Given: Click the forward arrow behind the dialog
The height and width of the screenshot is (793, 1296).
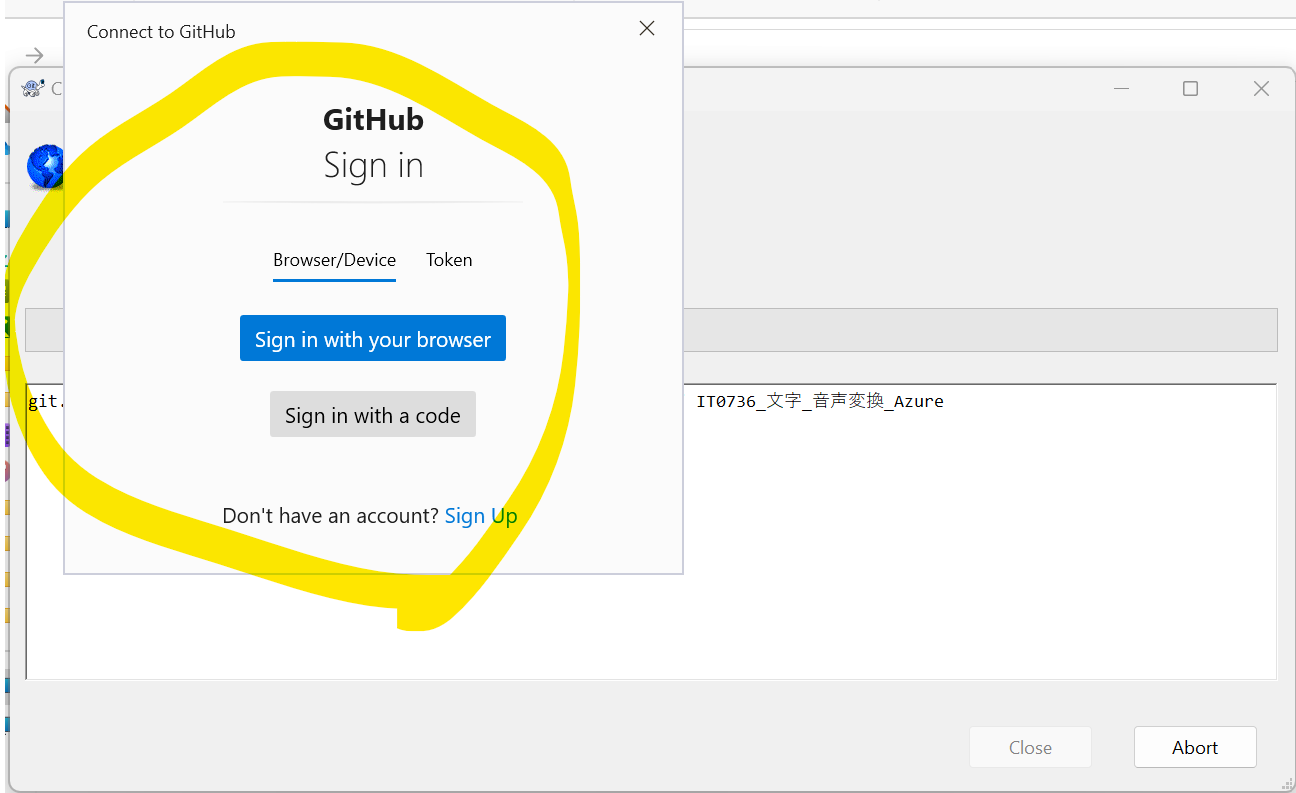Looking at the screenshot, I should pos(34,55).
